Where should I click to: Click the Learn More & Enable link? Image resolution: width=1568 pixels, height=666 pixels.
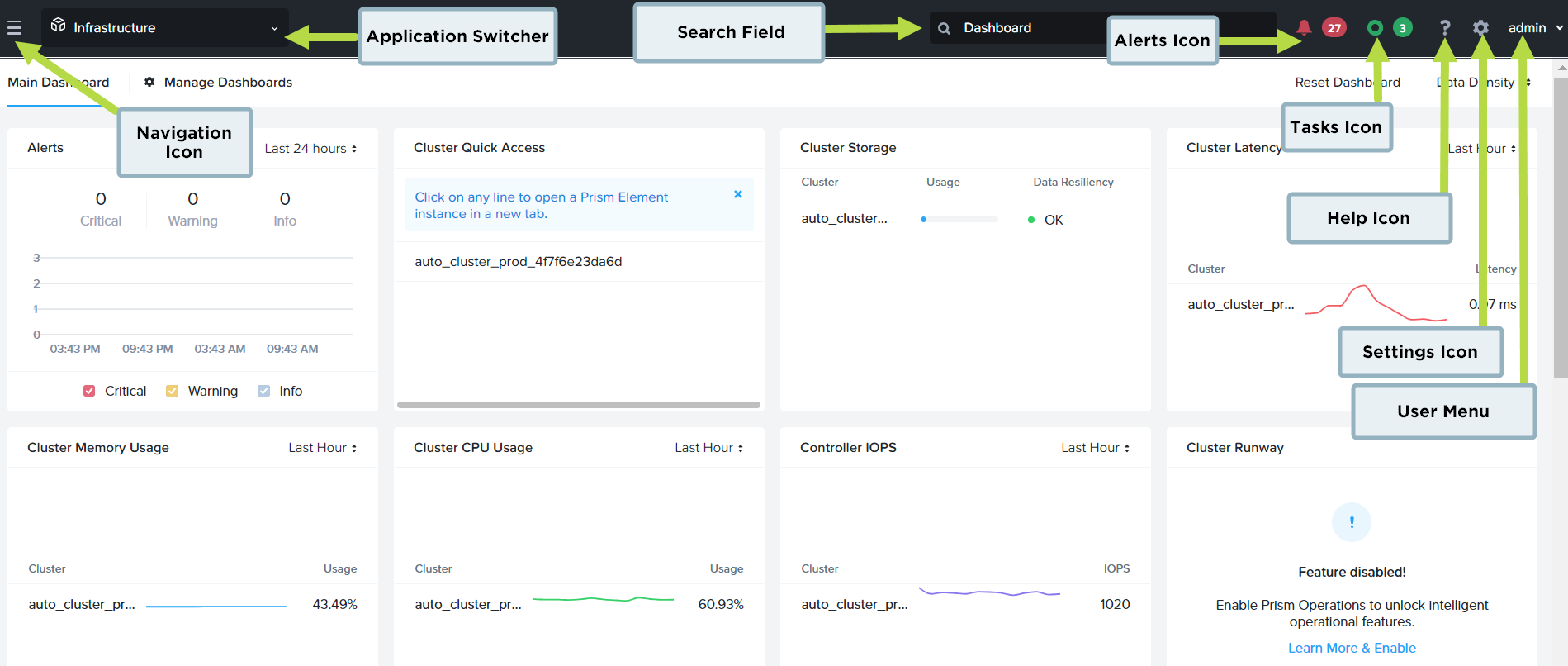tap(1352, 648)
